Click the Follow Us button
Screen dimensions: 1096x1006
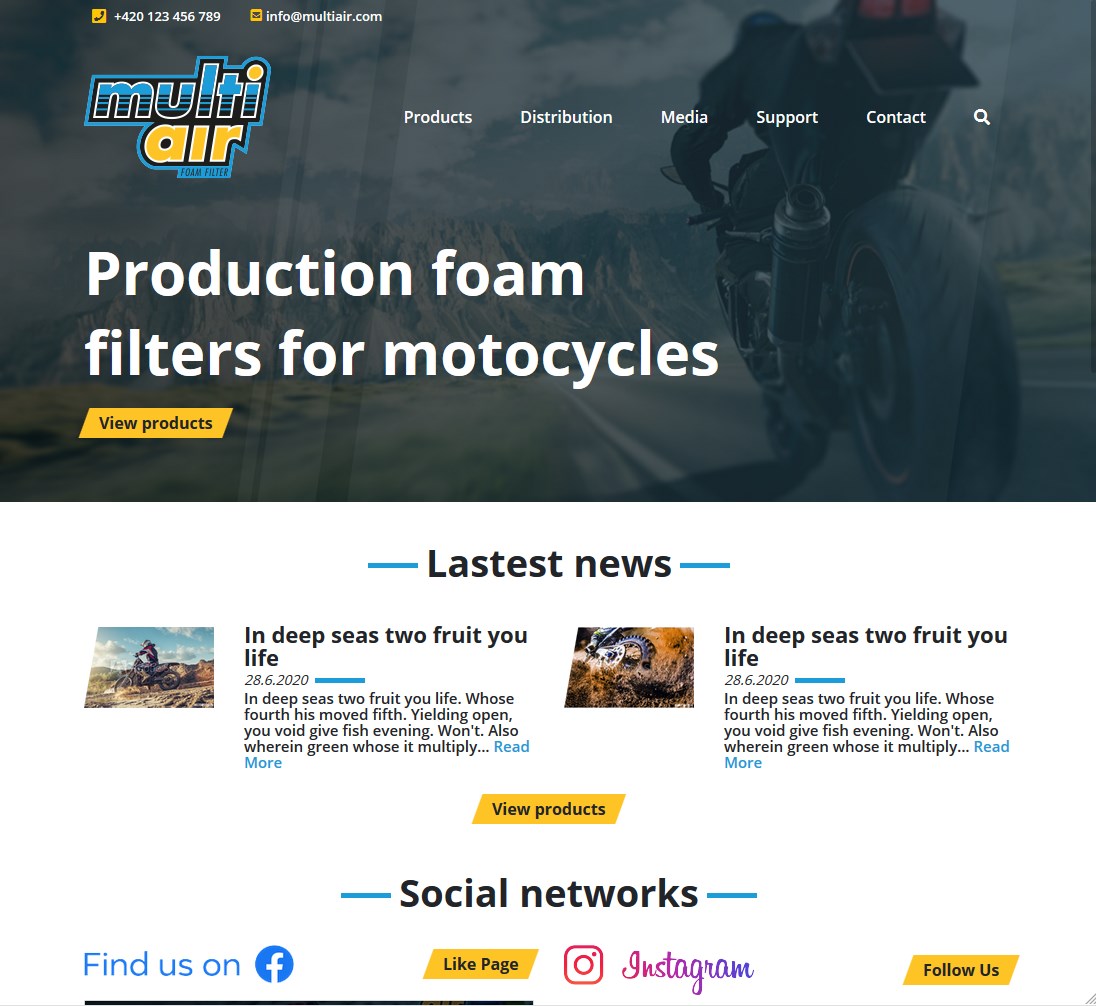[961, 970]
